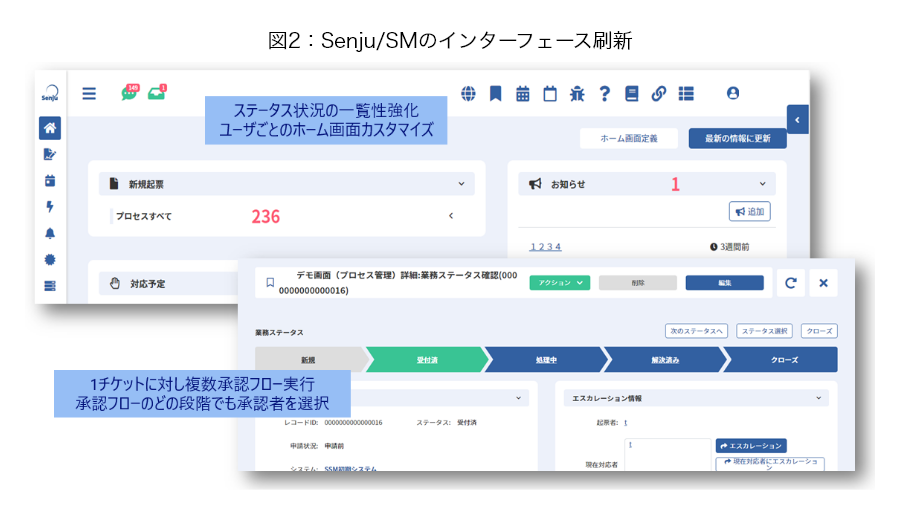Click ステータス選択 button
The width and height of the screenshot is (900, 520).
coord(764,331)
